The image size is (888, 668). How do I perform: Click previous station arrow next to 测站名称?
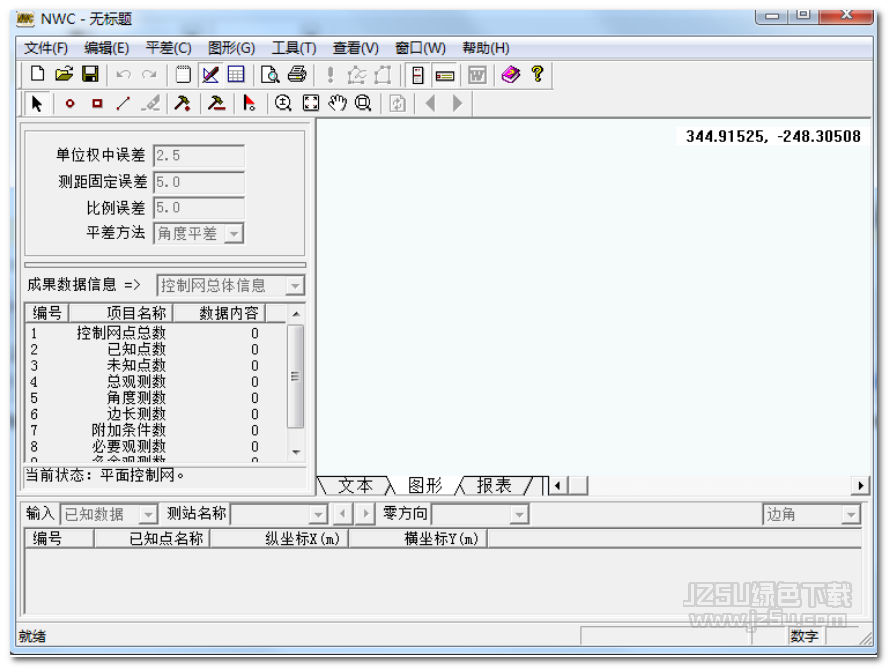pos(342,514)
